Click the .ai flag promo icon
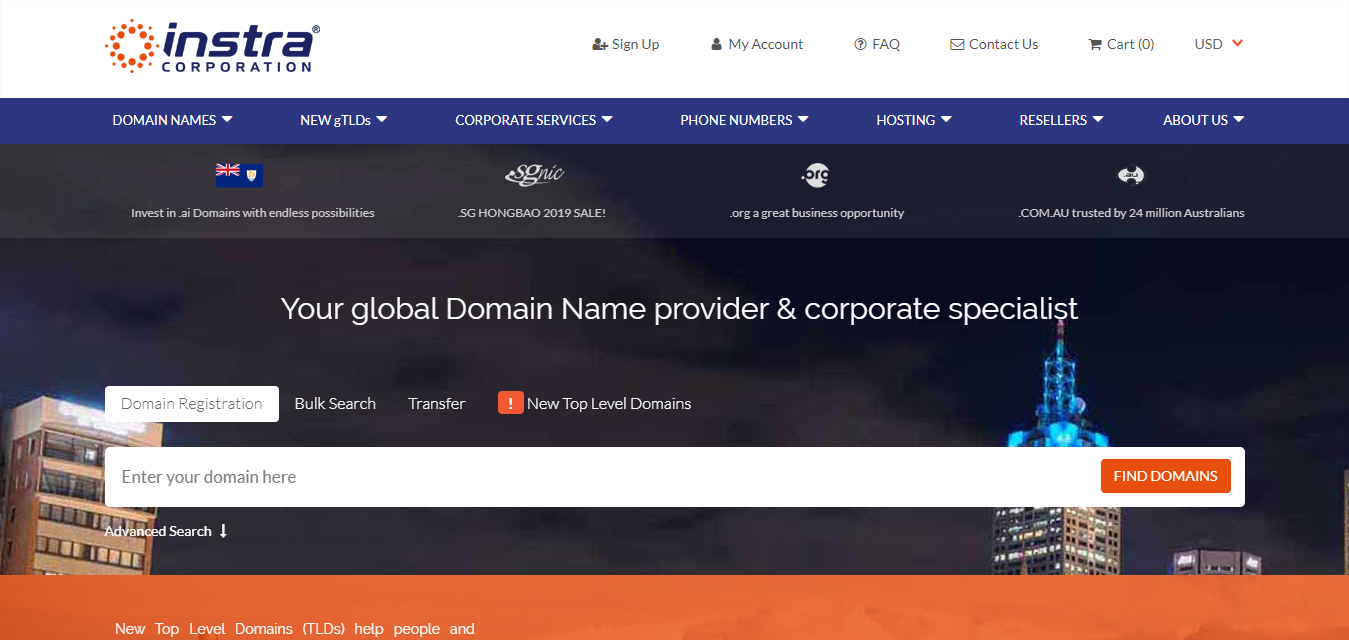 coord(239,175)
